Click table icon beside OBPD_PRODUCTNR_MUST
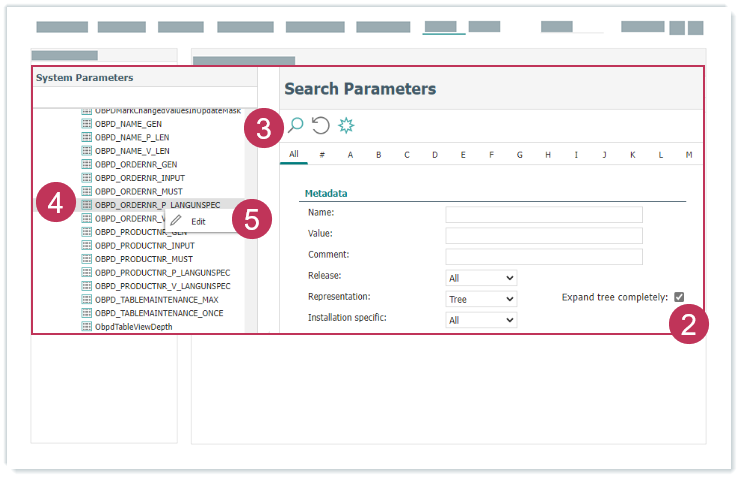Screen dimensions: 741x479 86,258
